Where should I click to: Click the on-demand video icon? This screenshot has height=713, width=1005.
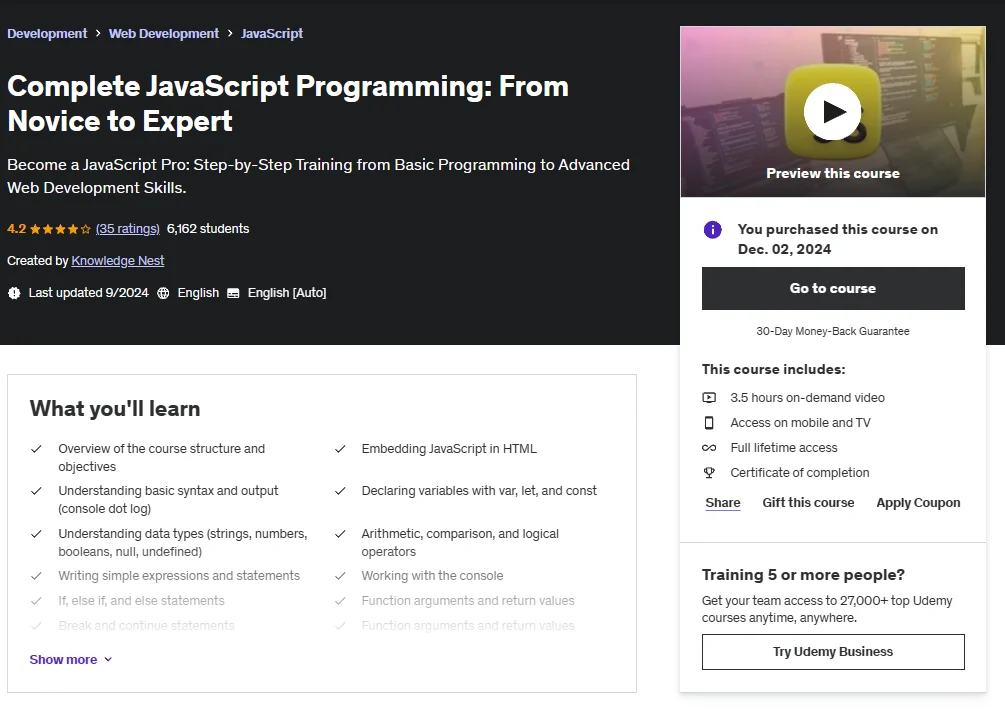[x=709, y=398]
